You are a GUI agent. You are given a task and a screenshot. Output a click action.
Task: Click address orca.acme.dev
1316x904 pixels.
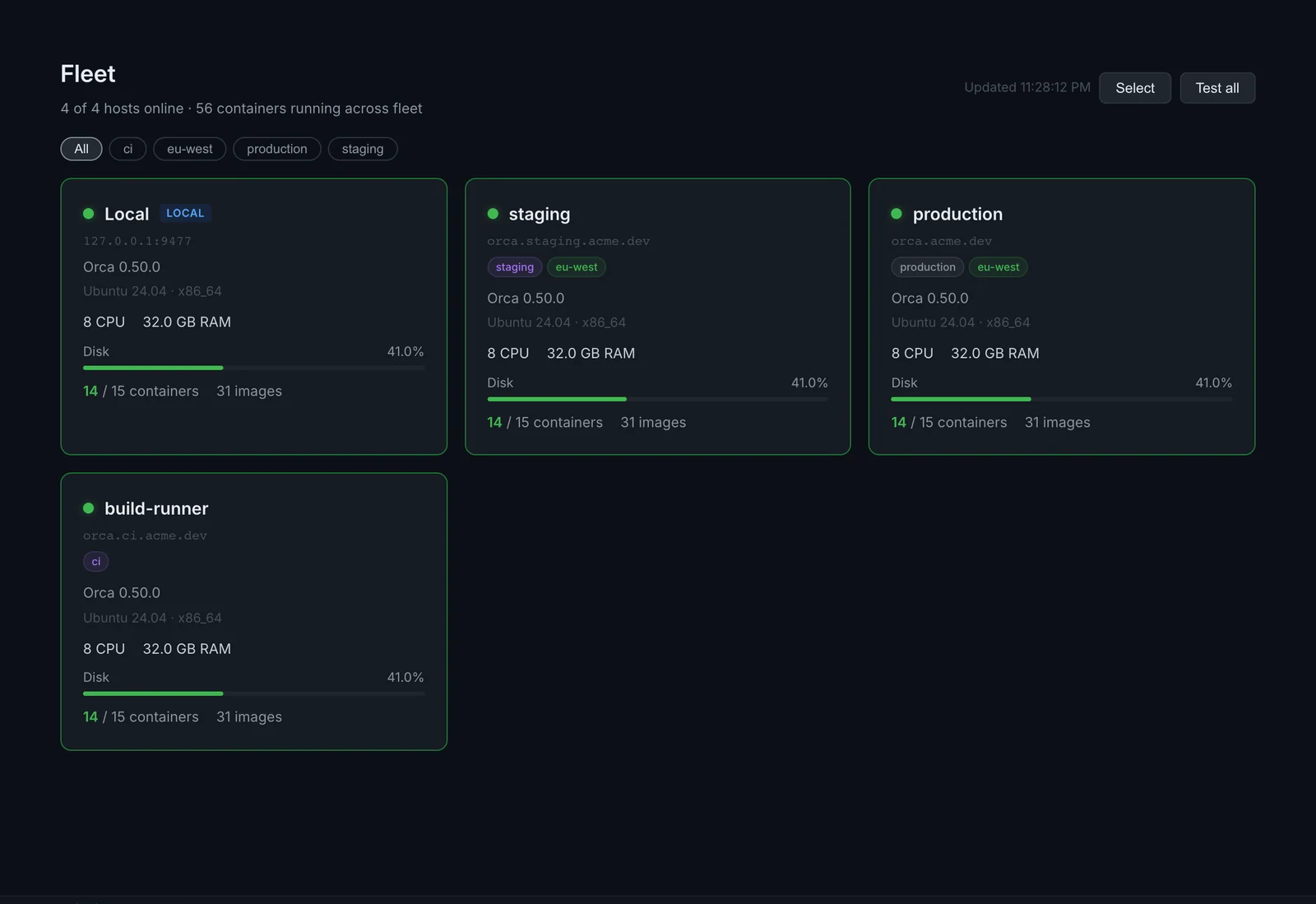(942, 241)
